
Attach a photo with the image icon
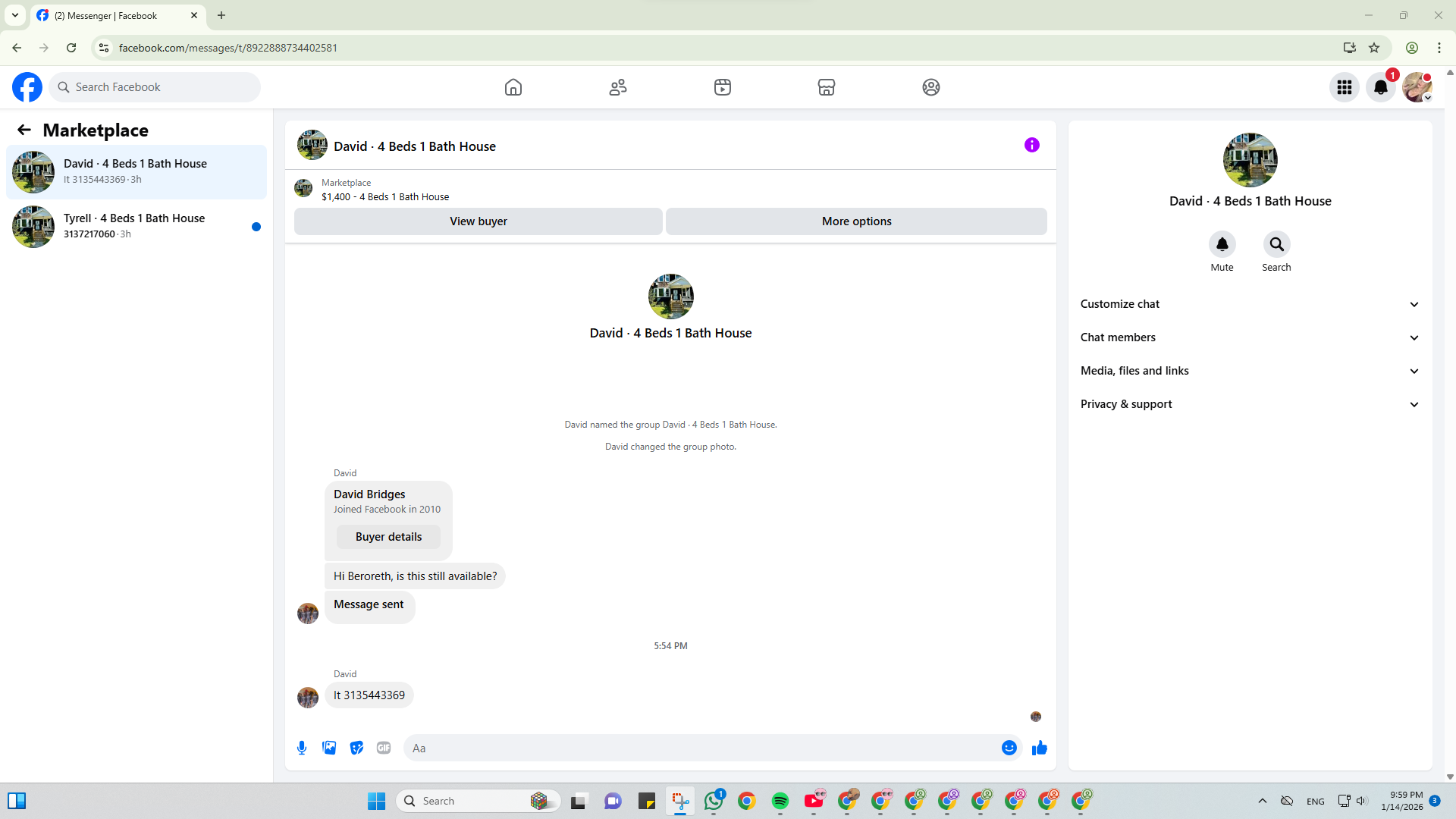[329, 748]
